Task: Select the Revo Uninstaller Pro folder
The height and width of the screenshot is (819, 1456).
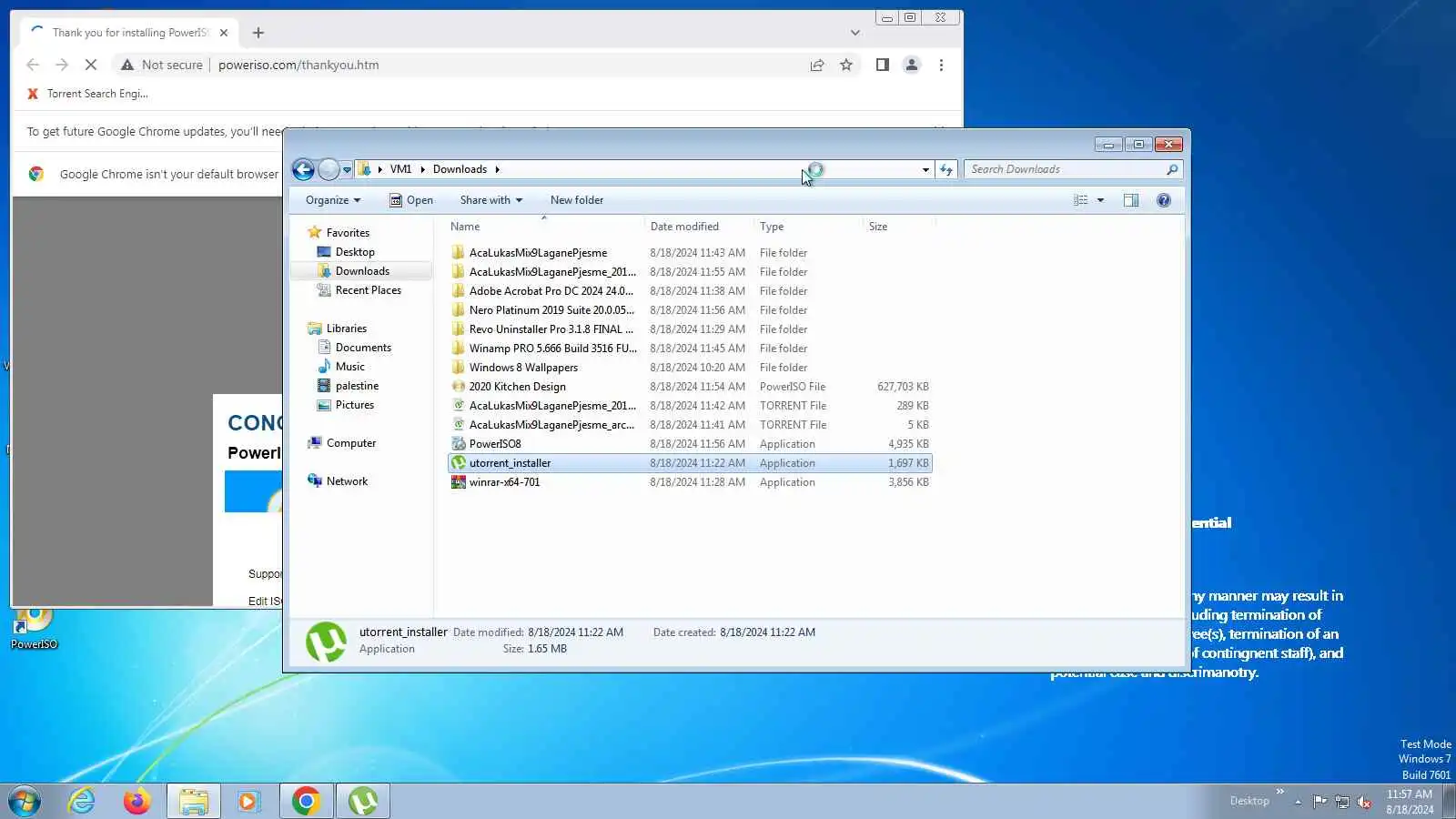Action: [551, 329]
